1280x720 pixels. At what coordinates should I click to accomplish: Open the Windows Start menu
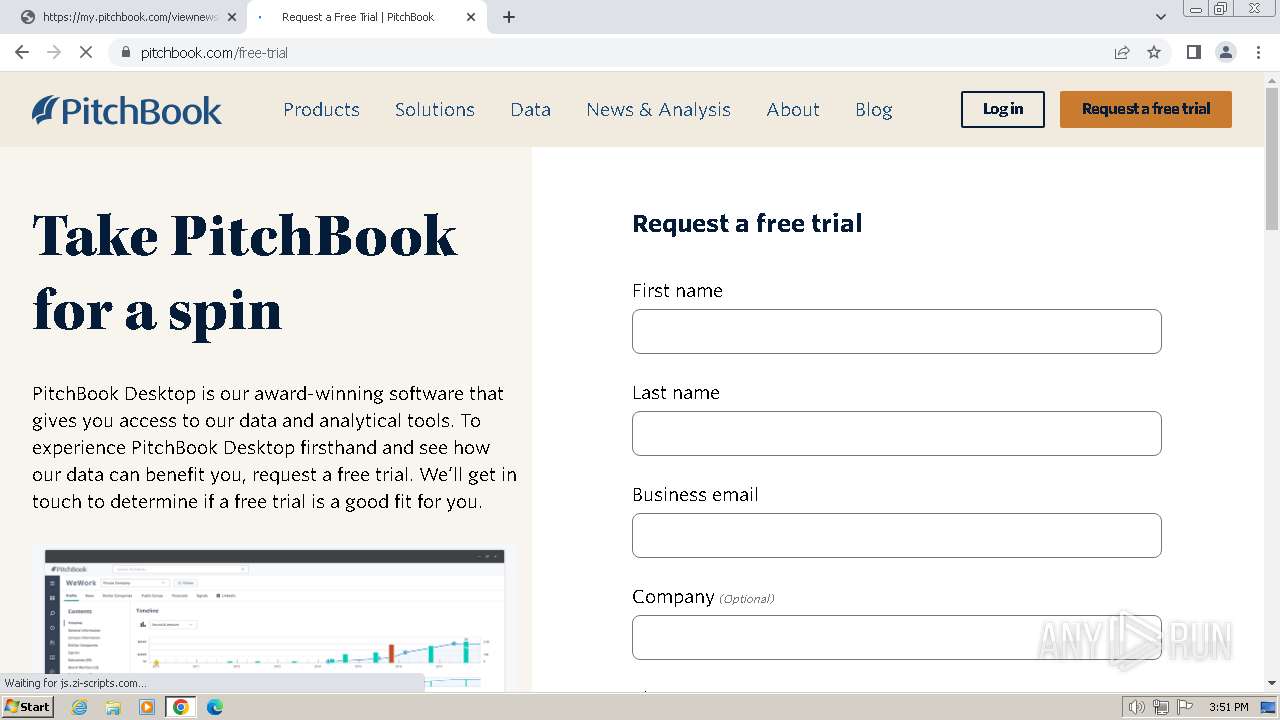pyautogui.click(x=28, y=707)
